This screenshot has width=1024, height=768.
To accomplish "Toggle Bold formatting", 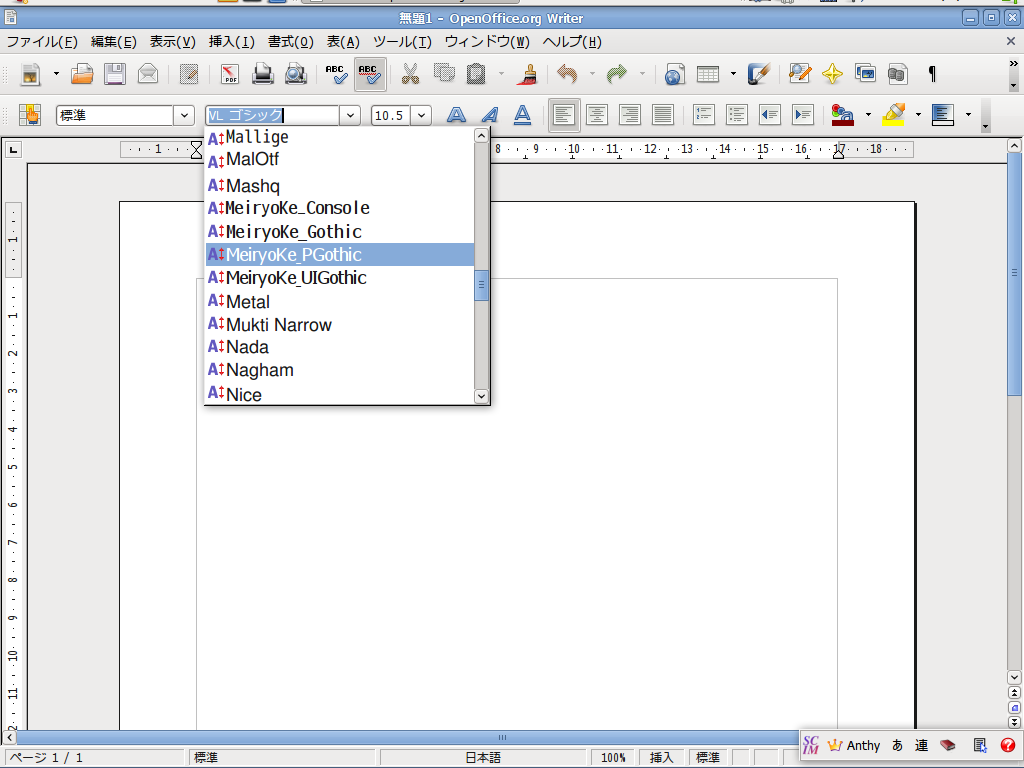I will pyautogui.click(x=456, y=115).
